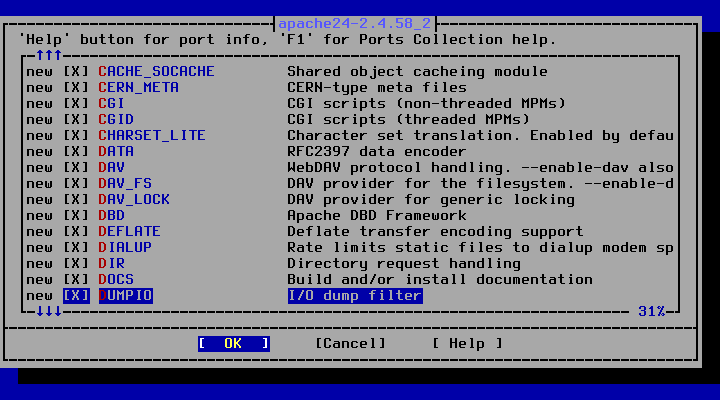Click 'CGI scripts (threaded MPMs)' description
Viewport: 720px width, 400px height.
409,119
